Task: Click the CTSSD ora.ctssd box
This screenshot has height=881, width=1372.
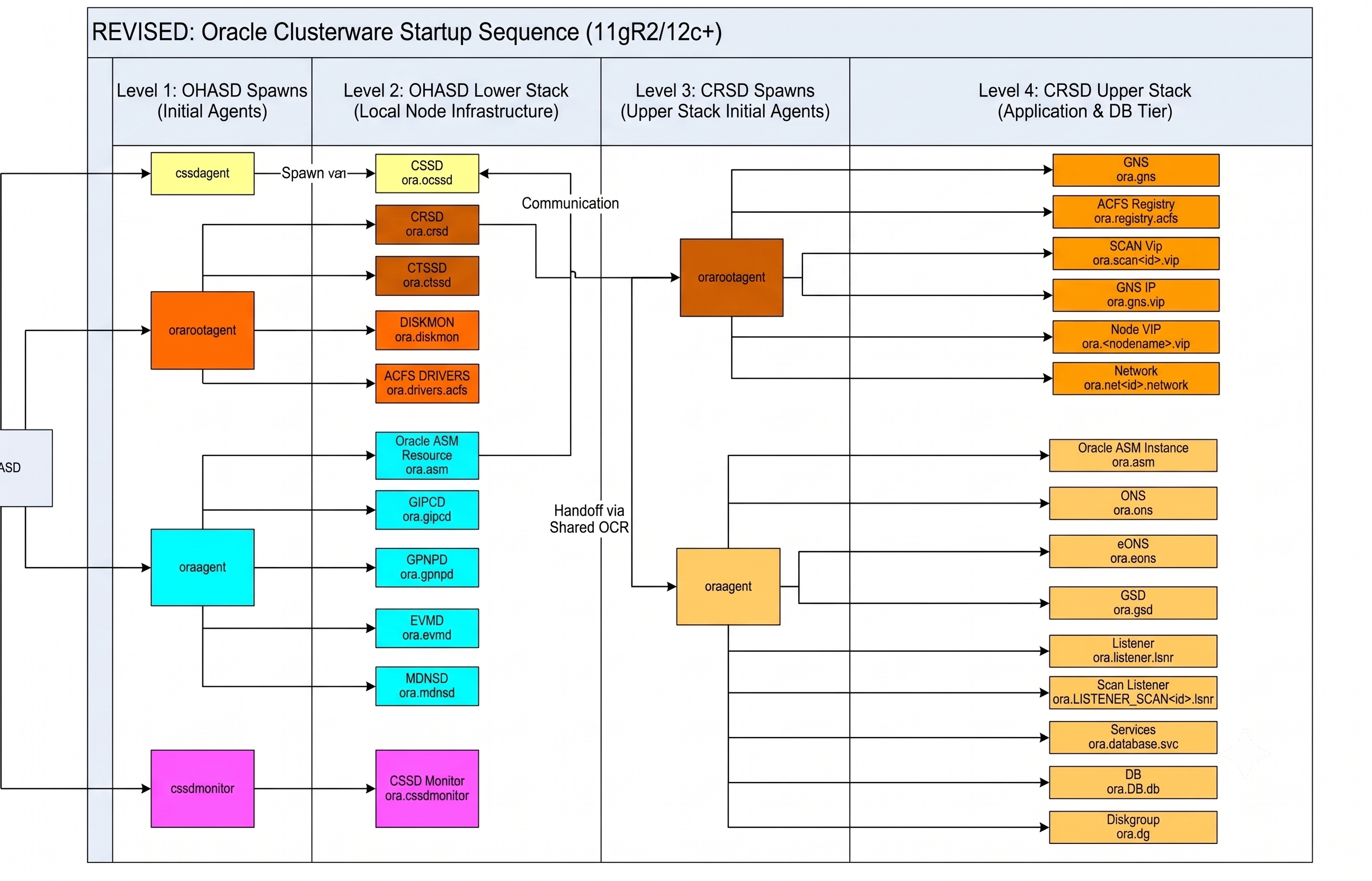Action: tap(427, 276)
